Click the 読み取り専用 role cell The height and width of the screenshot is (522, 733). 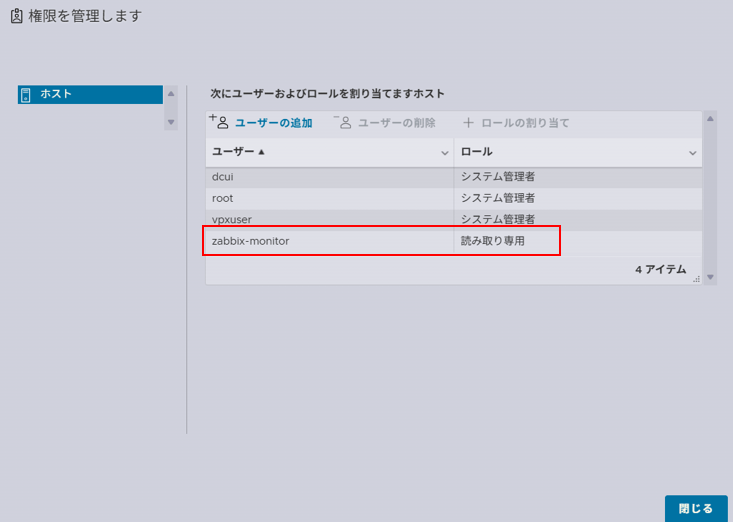pyautogui.click(x=492, y=241)
